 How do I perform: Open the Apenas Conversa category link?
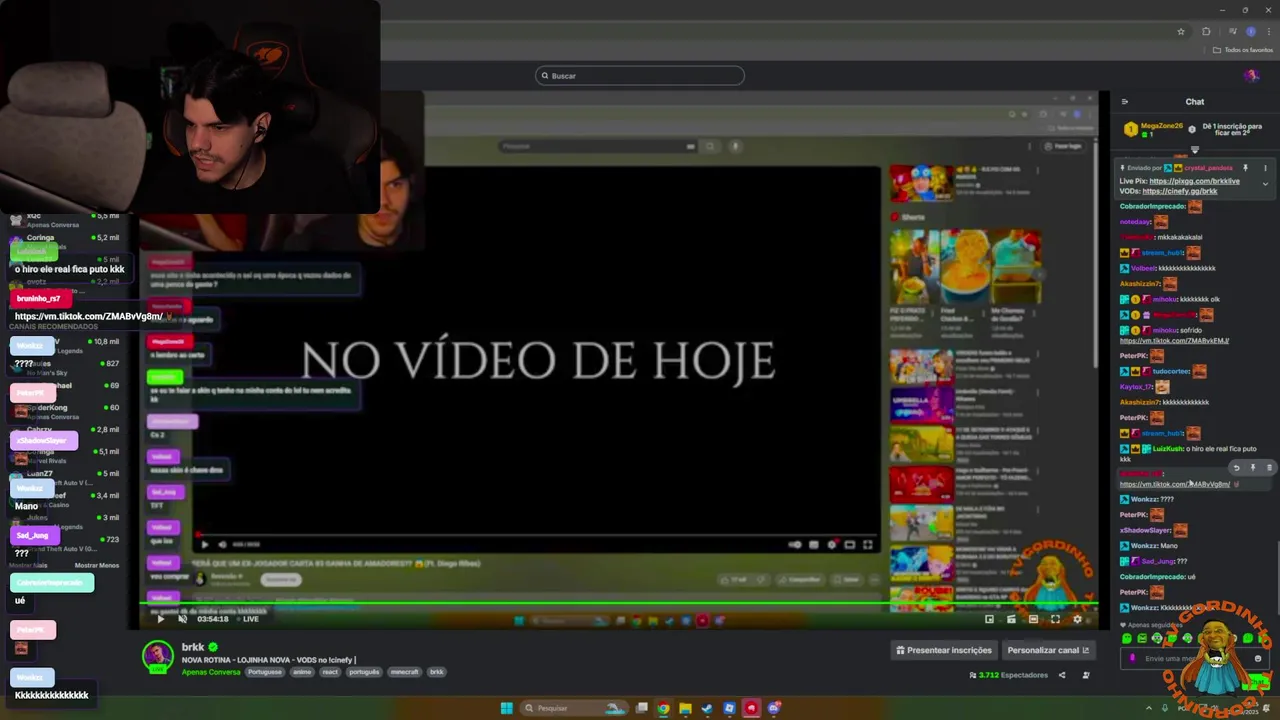click(211, 672)
